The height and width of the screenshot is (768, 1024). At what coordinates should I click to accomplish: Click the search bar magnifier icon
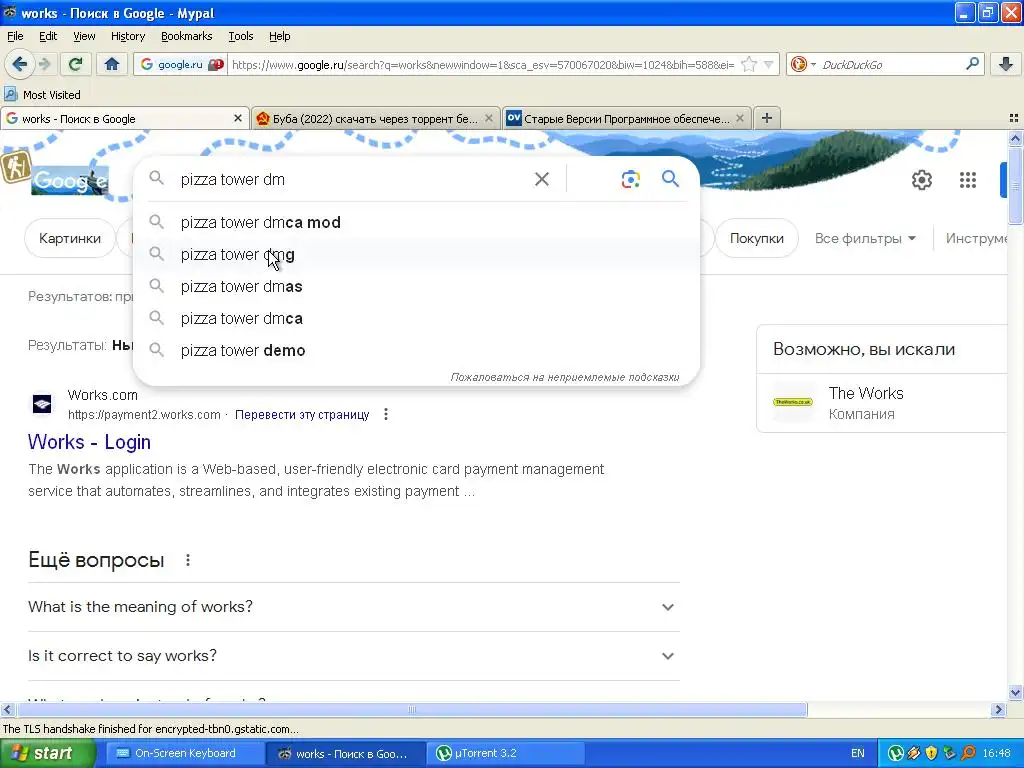(972, 64)
